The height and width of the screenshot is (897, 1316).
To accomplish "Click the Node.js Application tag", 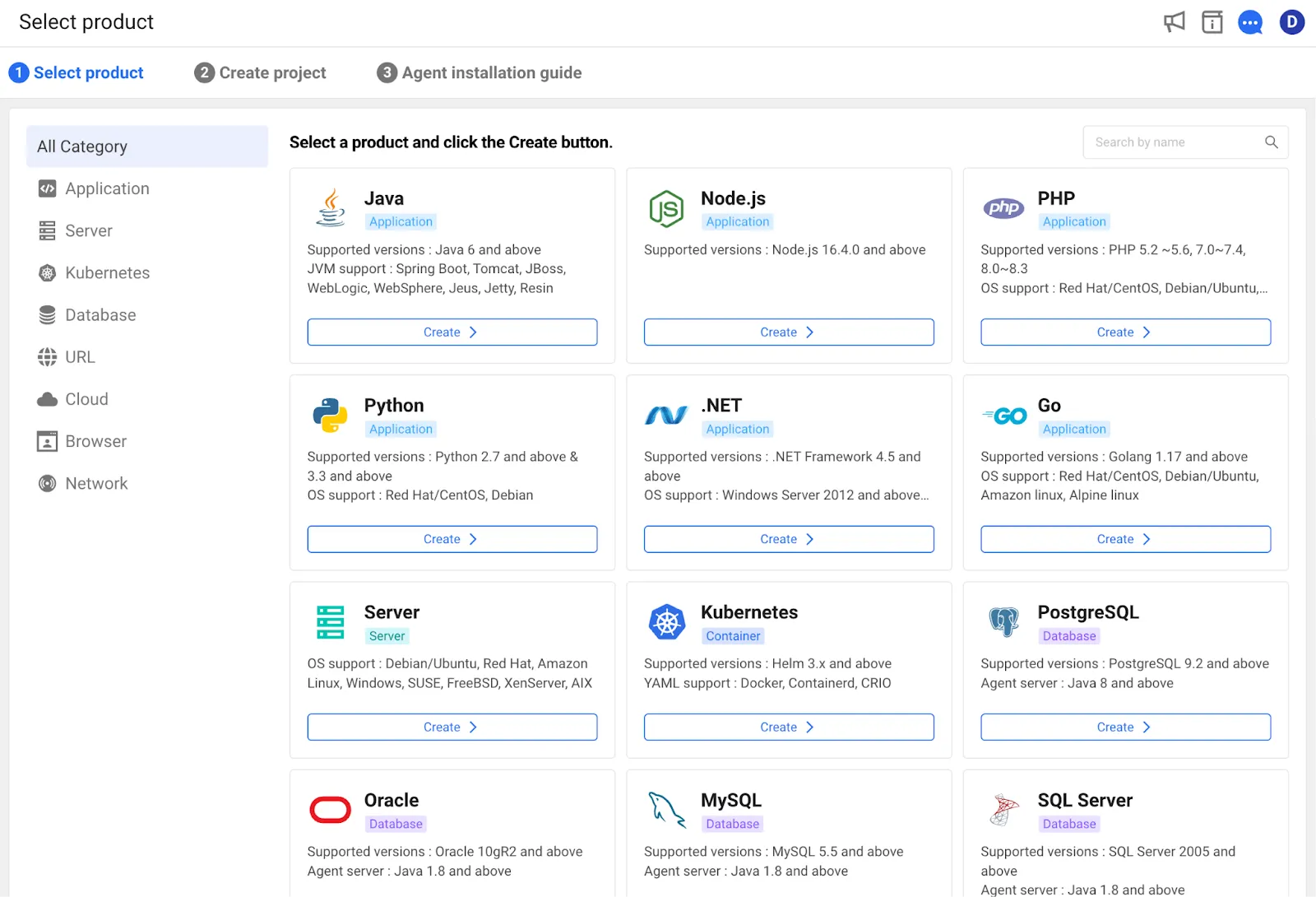I will 738,222.
